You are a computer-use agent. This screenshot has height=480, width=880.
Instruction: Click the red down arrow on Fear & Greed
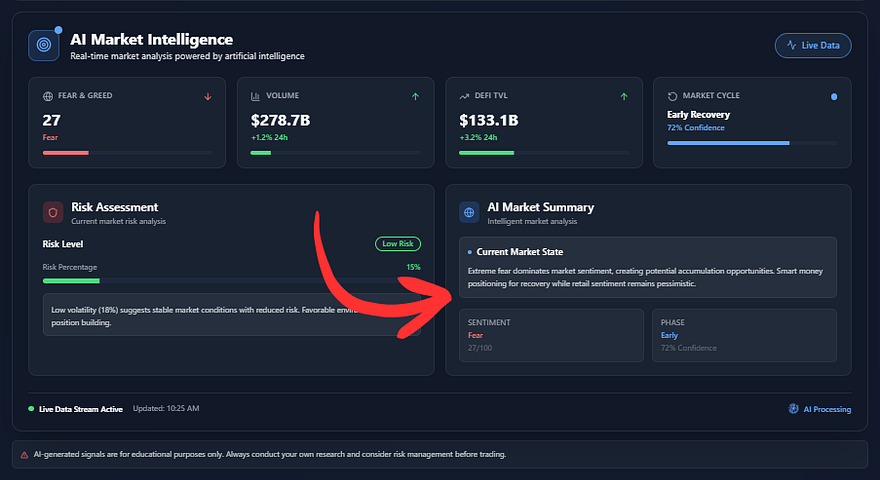(208, 97)
